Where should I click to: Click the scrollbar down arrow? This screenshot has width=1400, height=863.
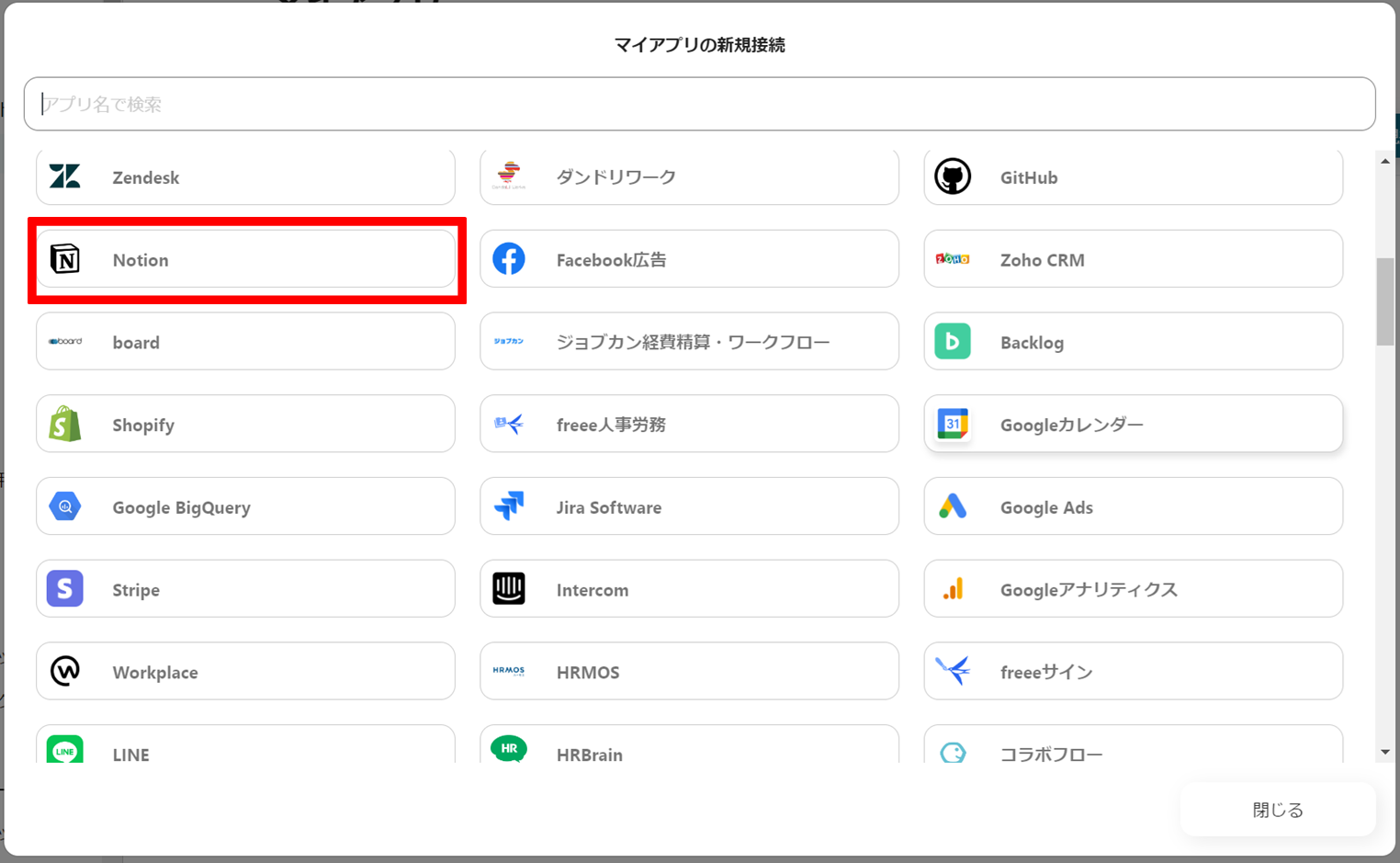tap(1385, 753)
